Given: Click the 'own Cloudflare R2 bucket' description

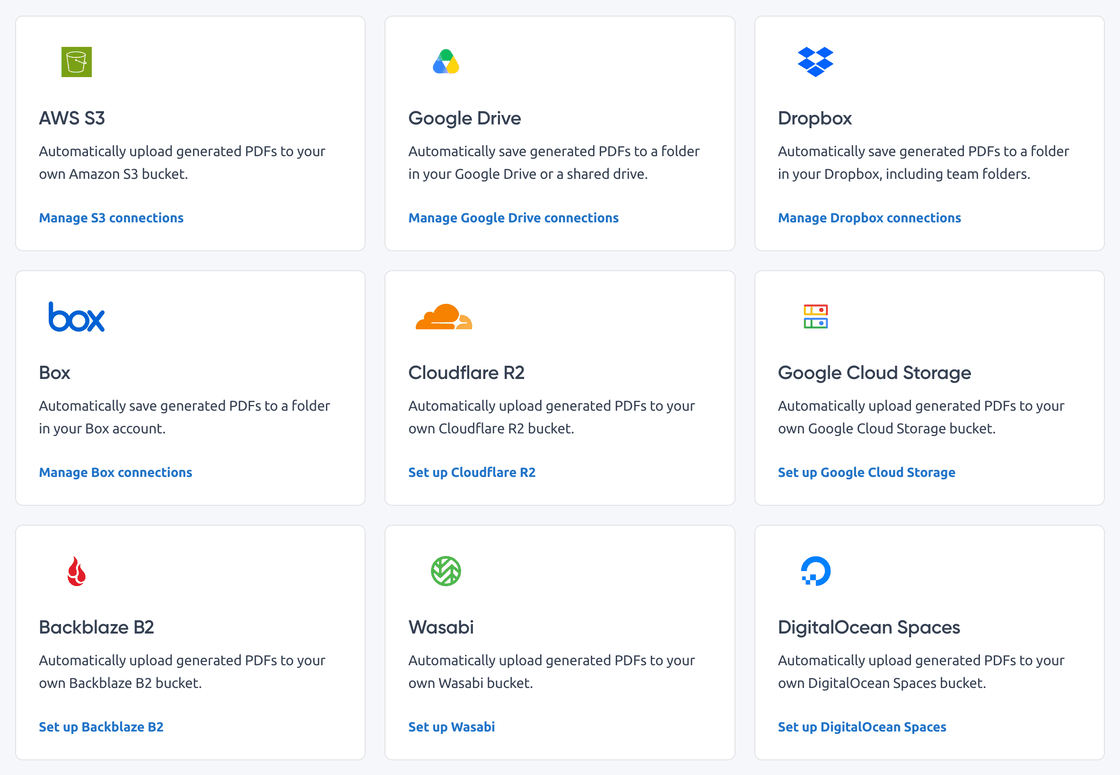Looking at the screenshot, I should 491,429.
